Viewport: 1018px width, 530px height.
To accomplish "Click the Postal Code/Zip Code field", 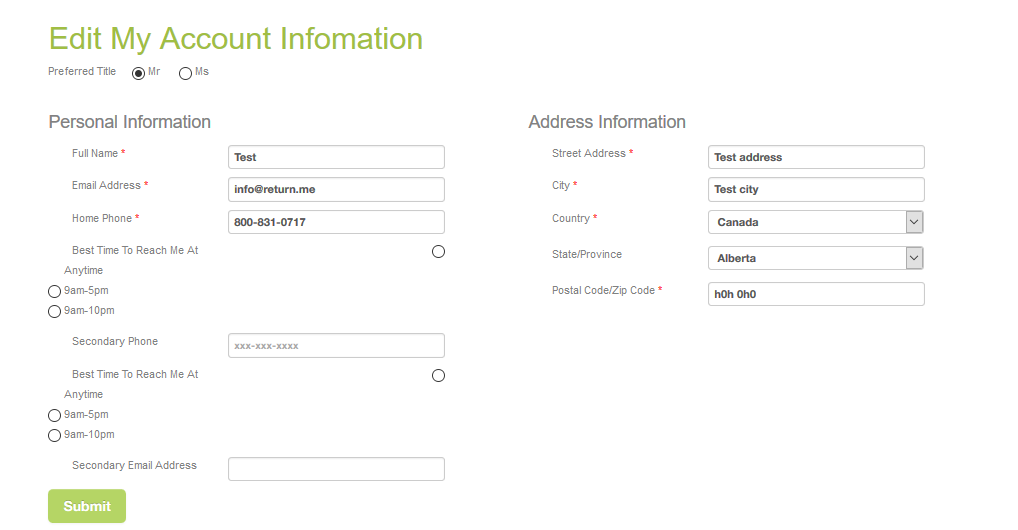I will 816,294.
